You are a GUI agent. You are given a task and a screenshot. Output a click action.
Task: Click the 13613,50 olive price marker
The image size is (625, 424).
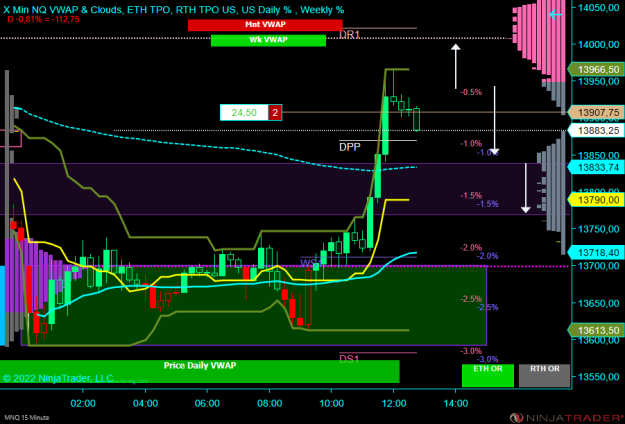pos(598,330)
